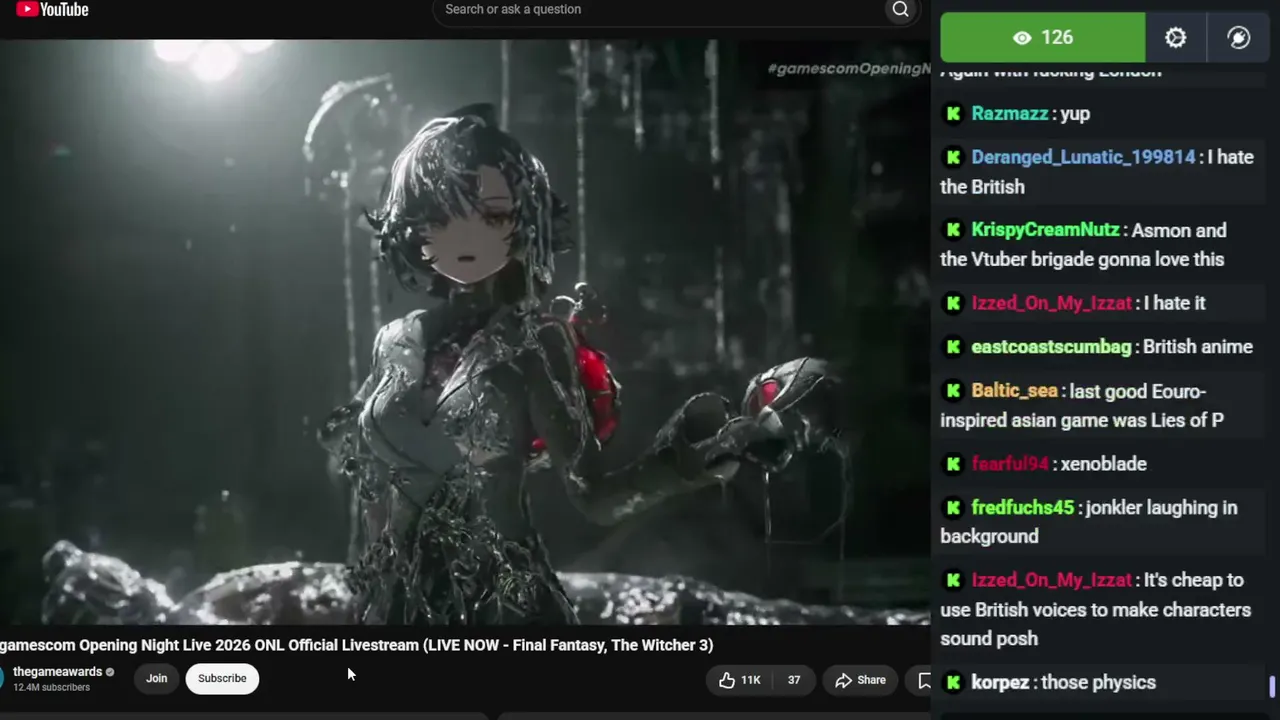Click the '12.4M subscribers' text
The width and height of the screenshot is (1280, 720).
[51, 688]
